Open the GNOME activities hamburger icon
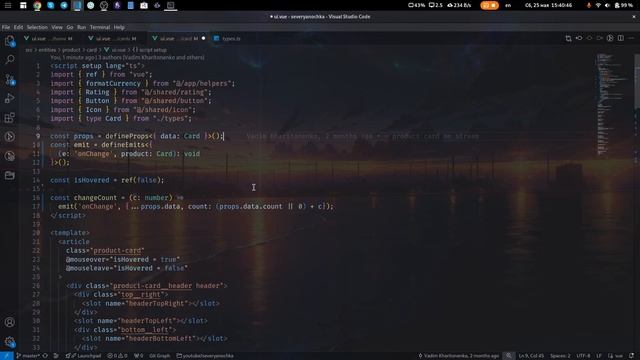This screenshot has width=640, height=360. point(8,5)
